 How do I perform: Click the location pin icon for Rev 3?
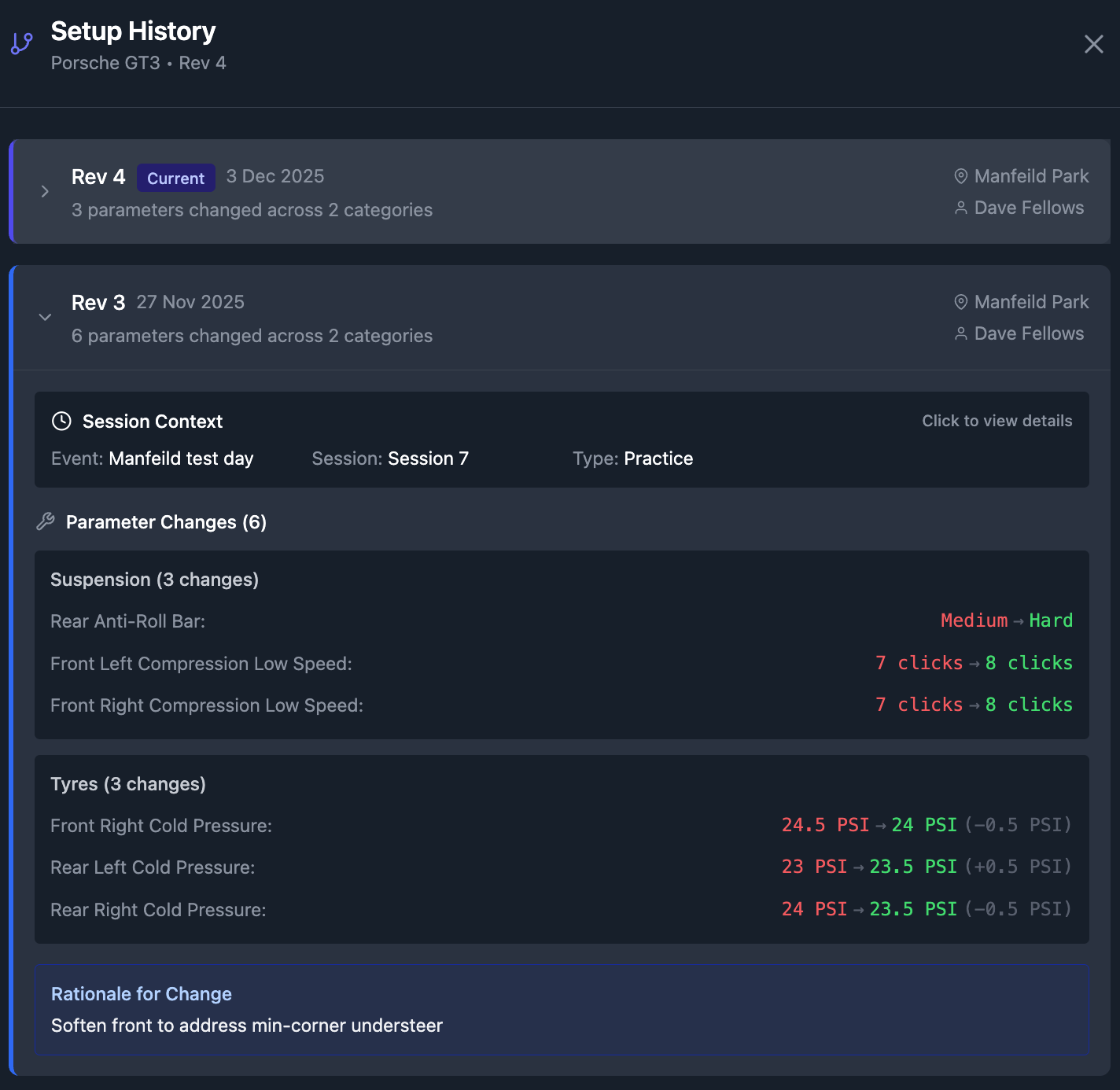(960, 302)
